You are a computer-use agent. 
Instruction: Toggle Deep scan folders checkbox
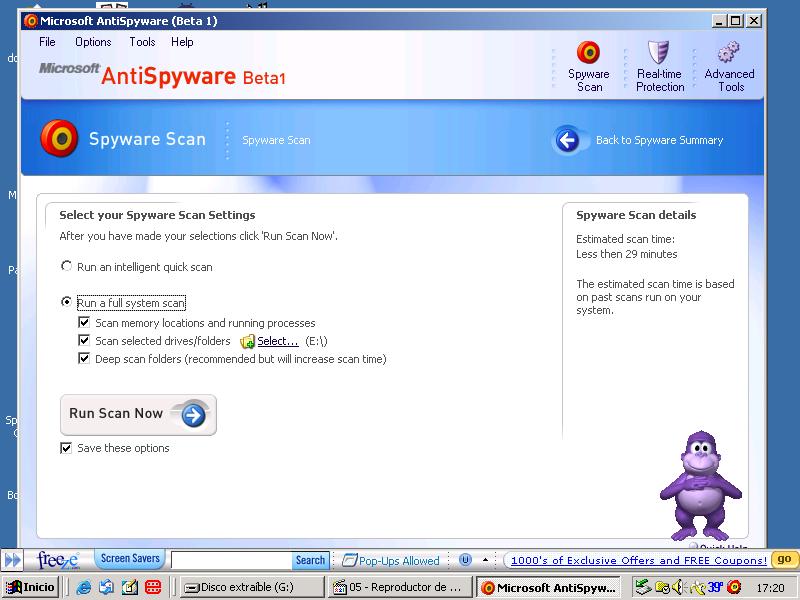[84, 358]
